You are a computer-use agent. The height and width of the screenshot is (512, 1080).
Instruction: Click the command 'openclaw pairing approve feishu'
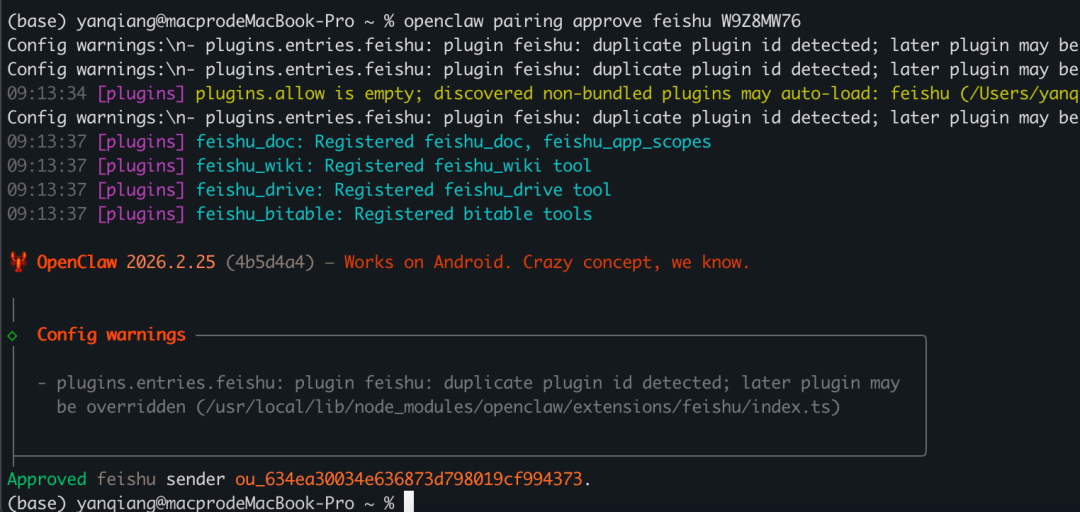(557, 21)
